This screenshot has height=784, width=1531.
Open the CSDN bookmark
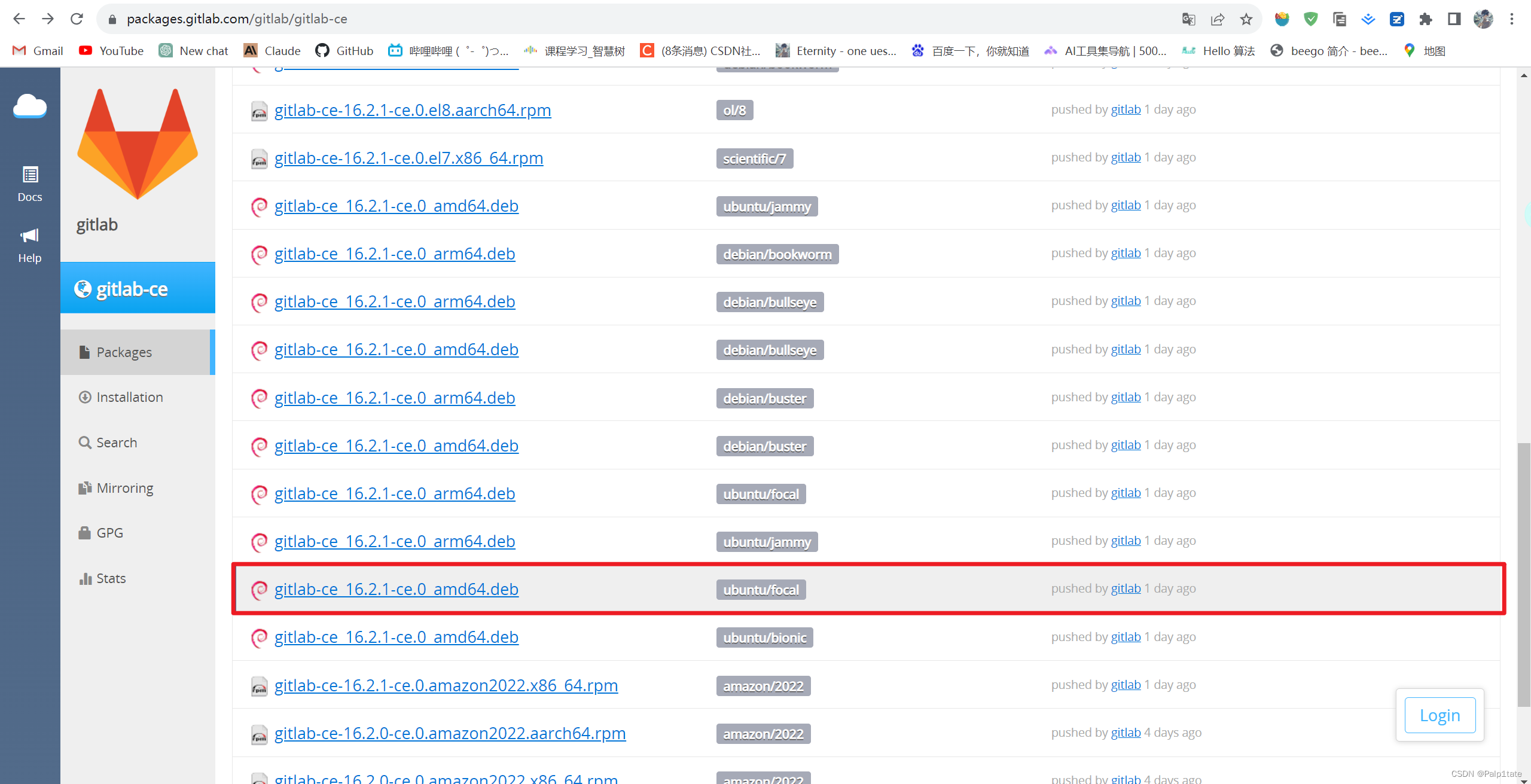pos(700,51)
